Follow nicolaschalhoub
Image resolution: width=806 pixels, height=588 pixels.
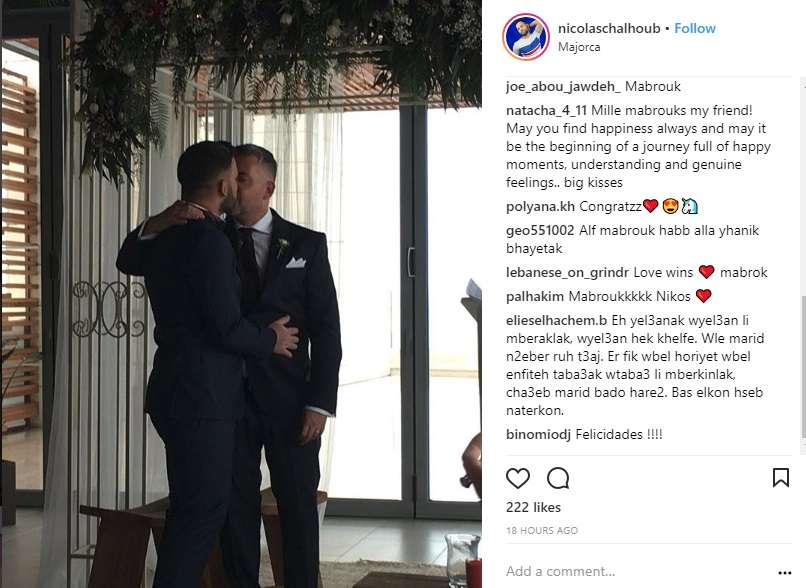[695, 28]
